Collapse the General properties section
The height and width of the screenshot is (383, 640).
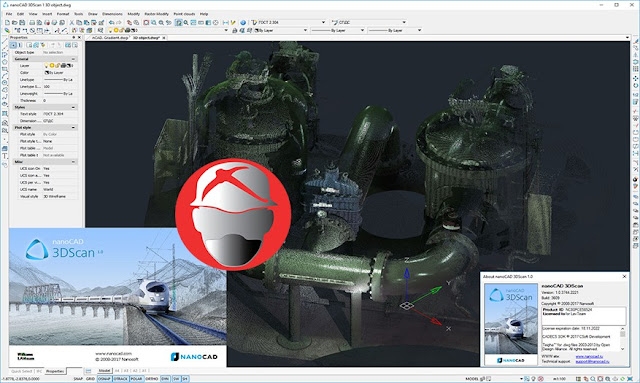(73, 59)
